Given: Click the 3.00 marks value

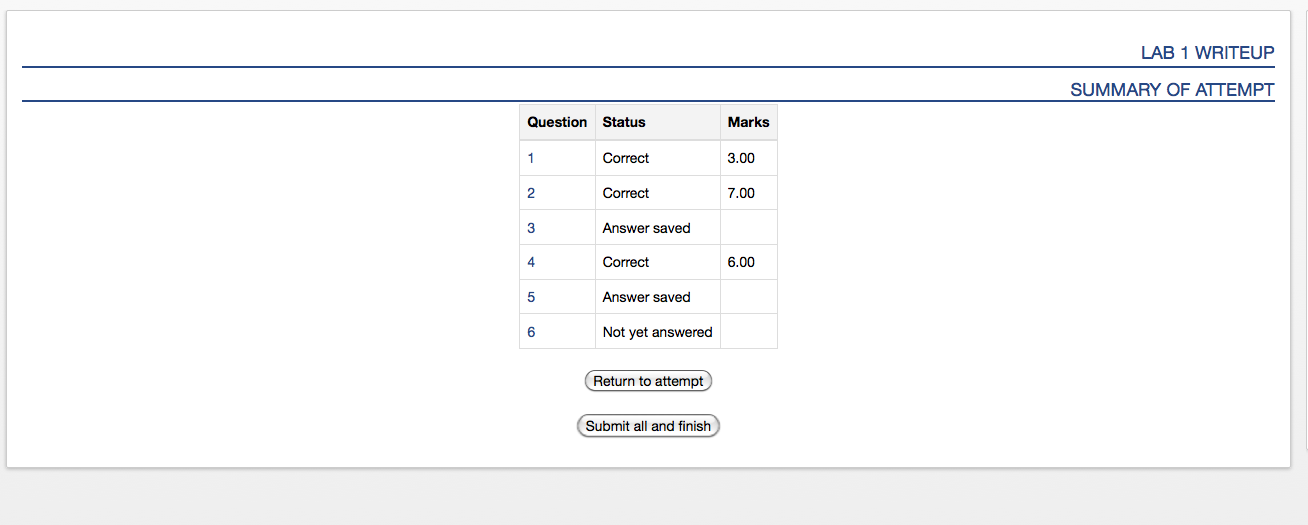Looking at the screenshot, I should point(741,158).
